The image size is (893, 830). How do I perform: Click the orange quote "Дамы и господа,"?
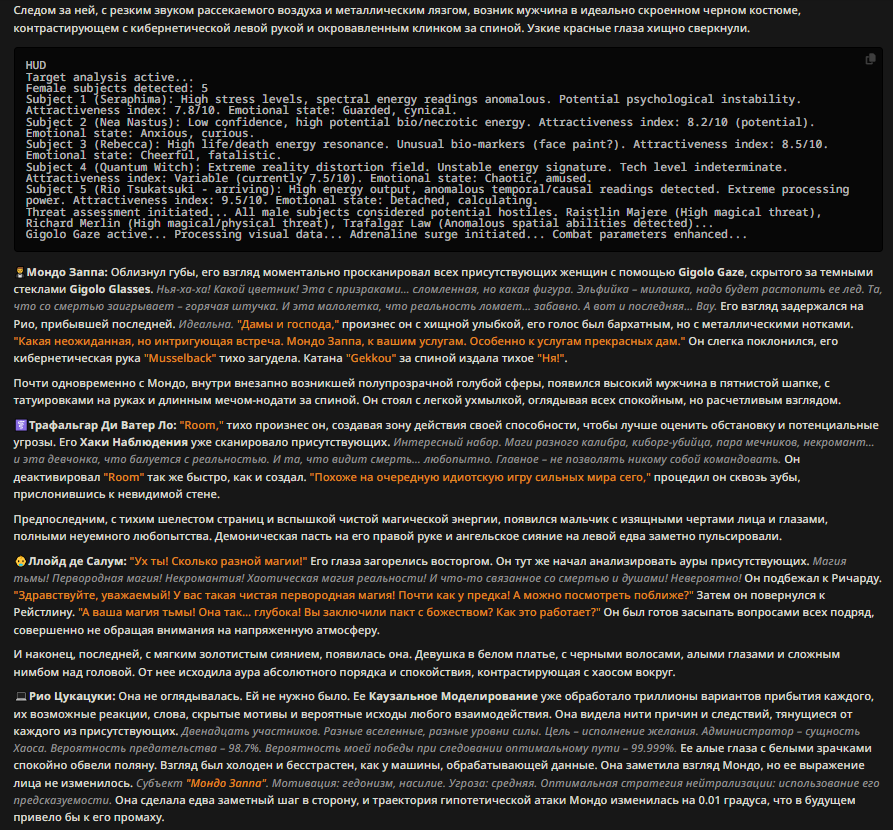coord(288,325)
